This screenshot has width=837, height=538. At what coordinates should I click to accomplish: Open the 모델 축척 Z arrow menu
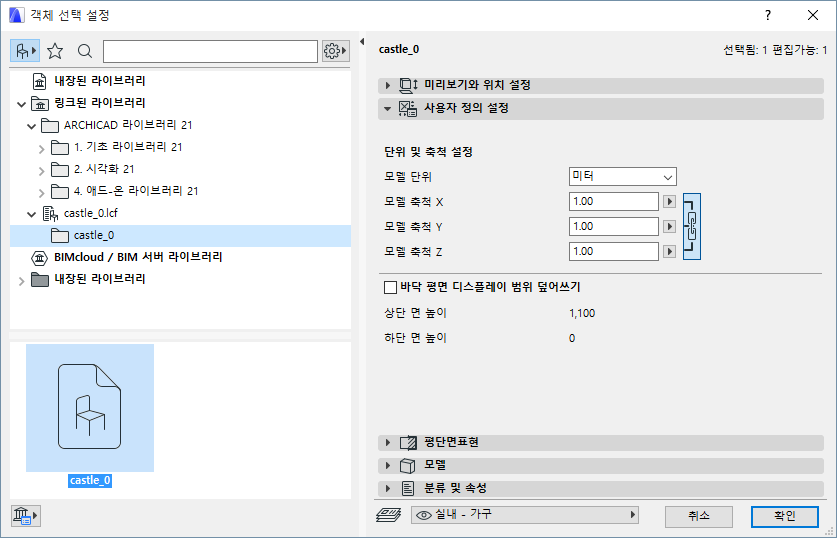coord(669,251)
